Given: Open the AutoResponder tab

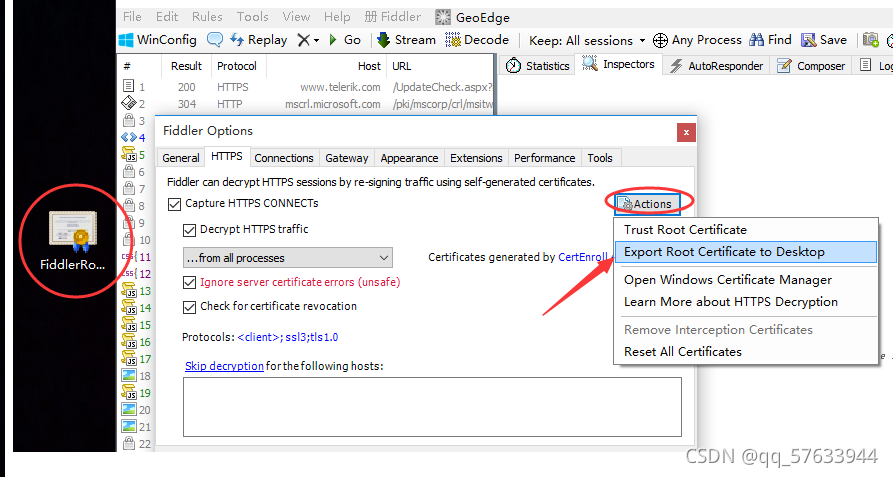Looking at the screenshot, I should [716, 66].
